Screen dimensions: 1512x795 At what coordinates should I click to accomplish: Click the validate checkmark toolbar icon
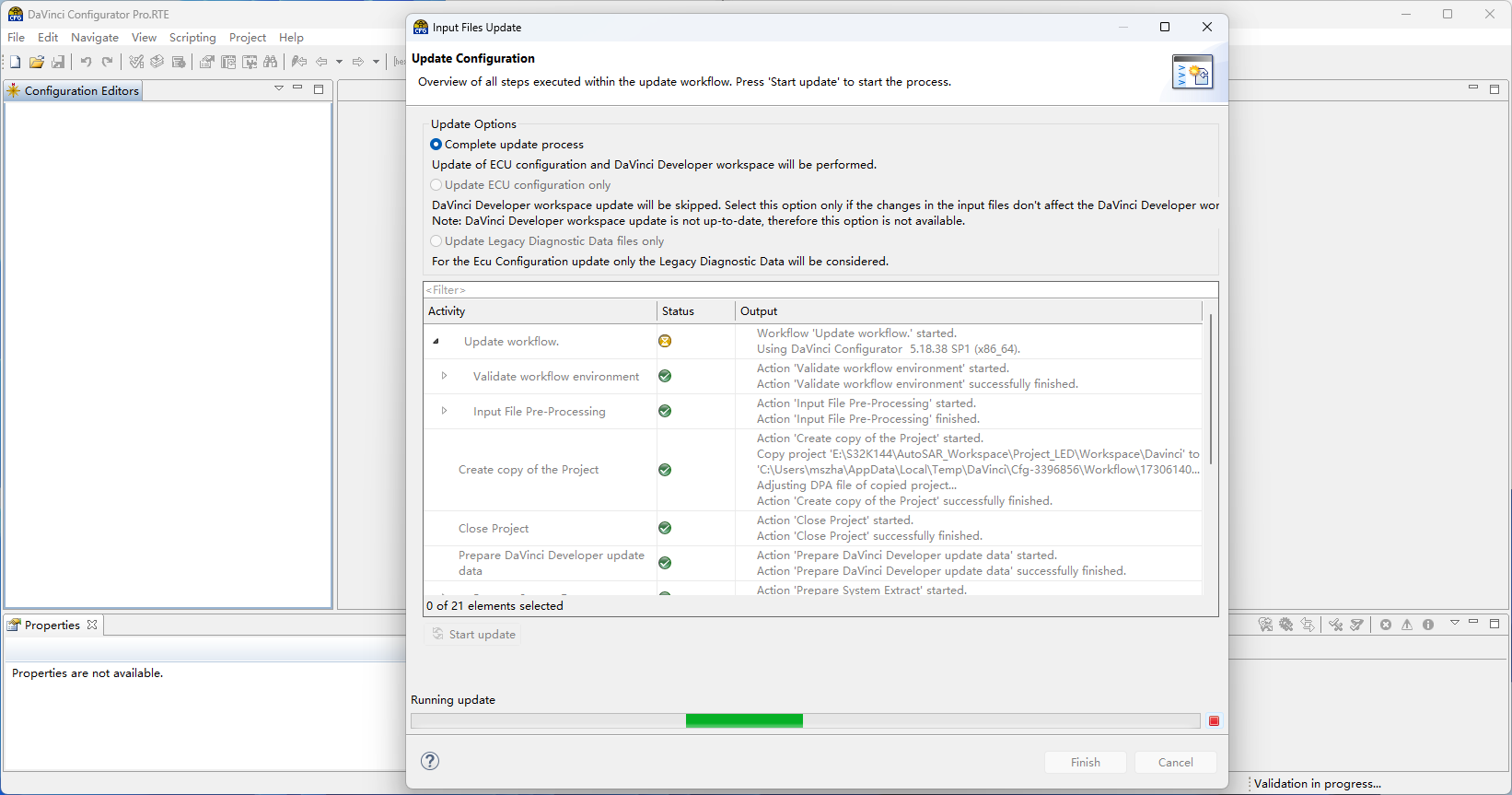pos(136,62)
